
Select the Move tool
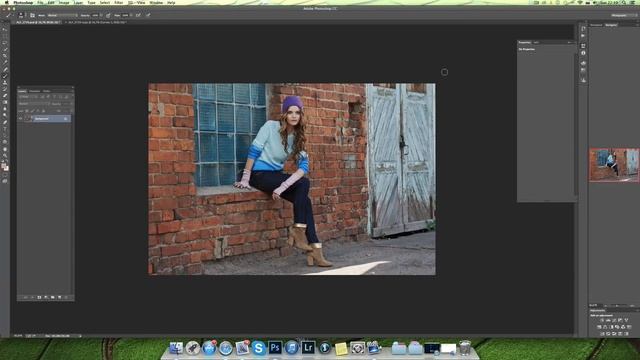5,29
